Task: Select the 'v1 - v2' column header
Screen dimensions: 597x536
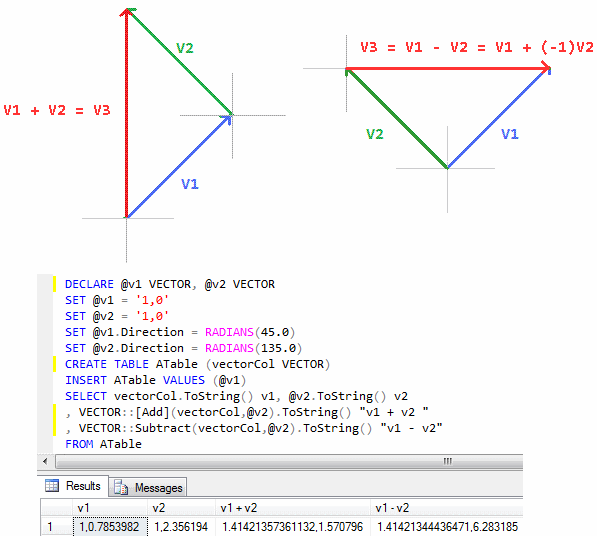Action: click(447, 508)
